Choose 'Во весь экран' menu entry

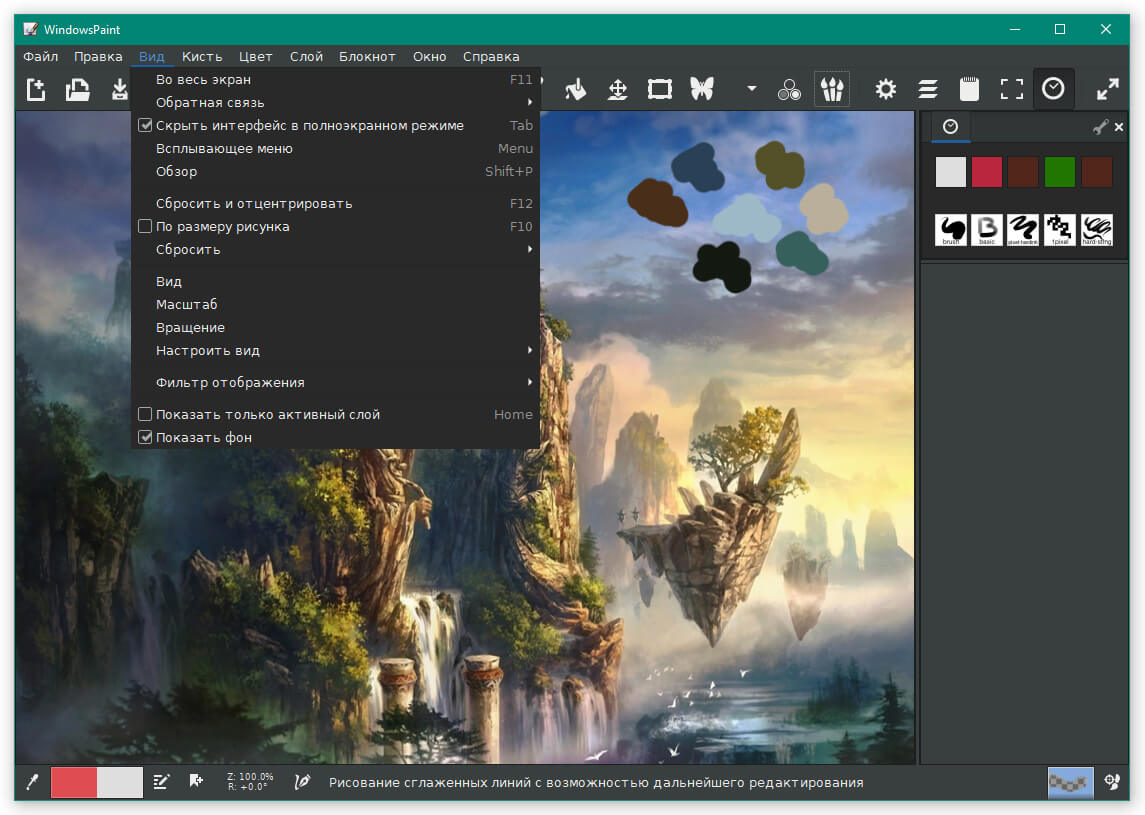click(x=204, y=80)
